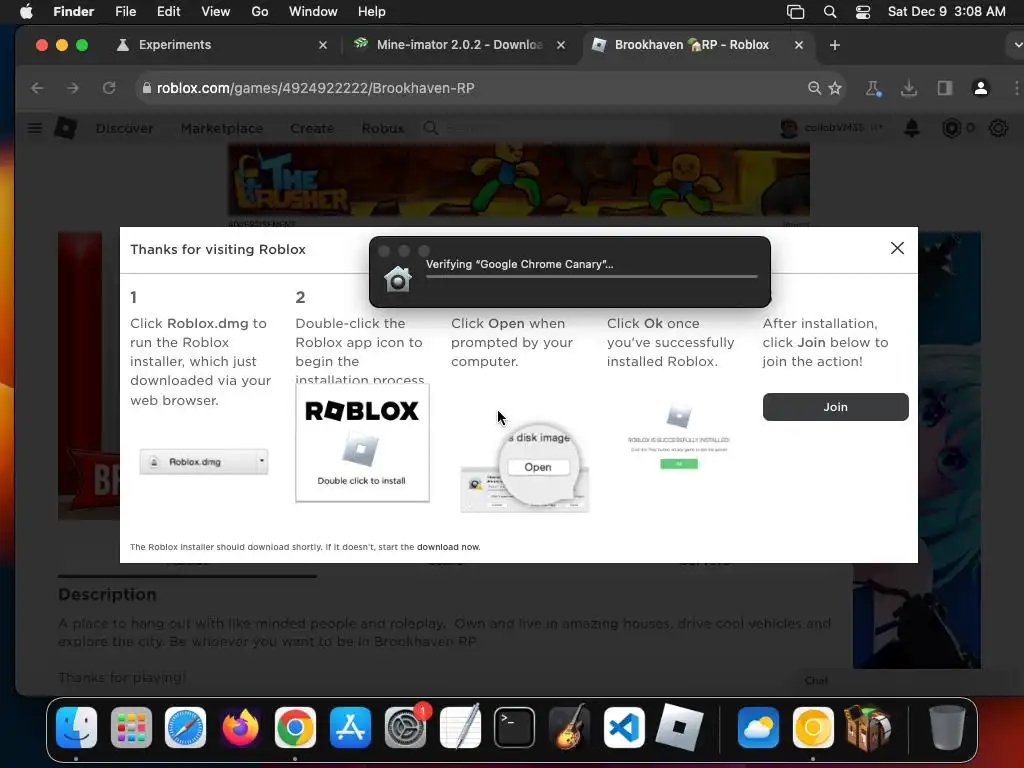
Task: Reload the current page
Action: pyautogui.click(x=109, y=88)
